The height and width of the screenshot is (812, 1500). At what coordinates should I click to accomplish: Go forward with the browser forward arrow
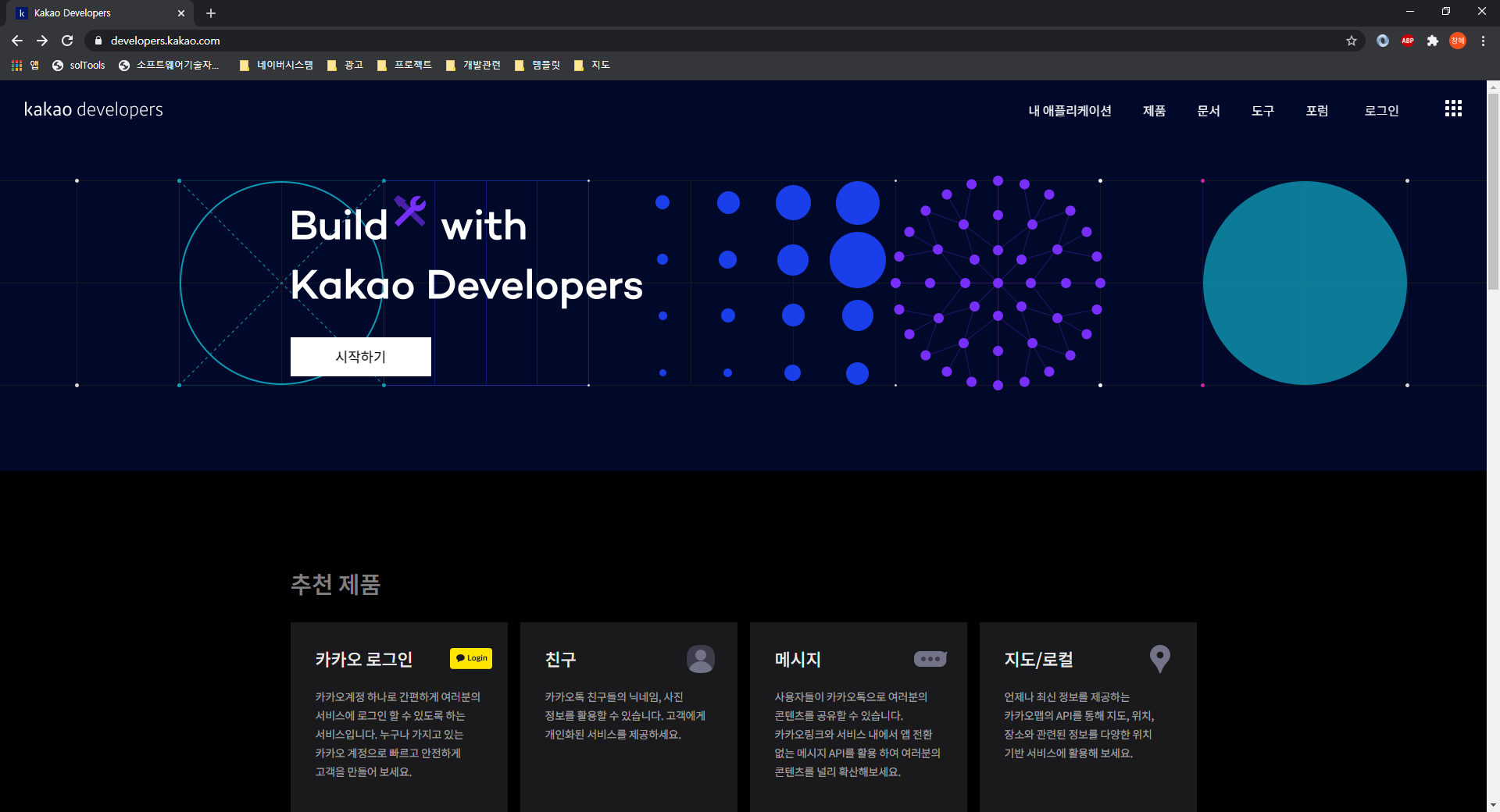(x=42, y=41)
